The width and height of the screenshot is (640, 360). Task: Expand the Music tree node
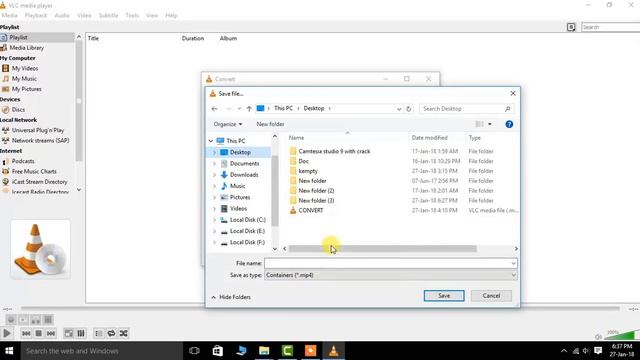214,186
